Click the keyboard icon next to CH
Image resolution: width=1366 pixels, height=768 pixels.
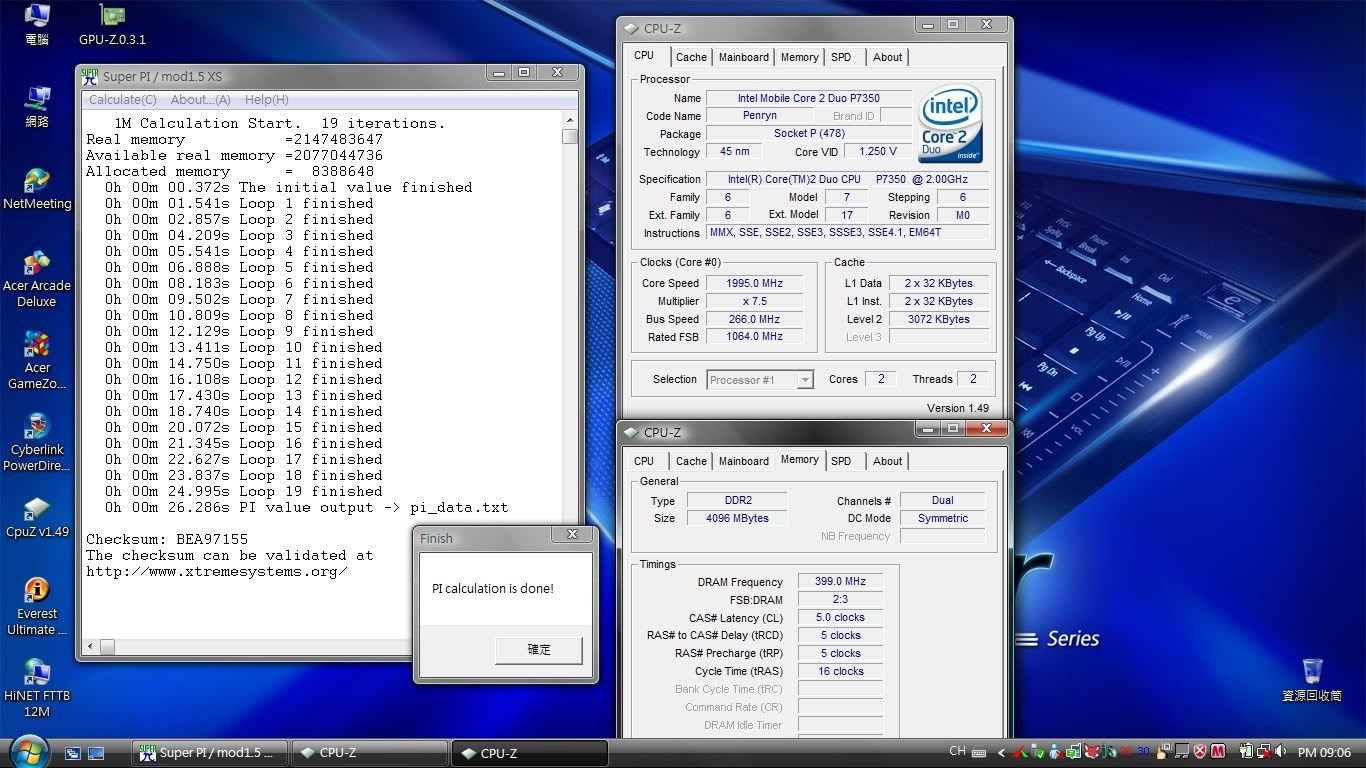point(978,753)
